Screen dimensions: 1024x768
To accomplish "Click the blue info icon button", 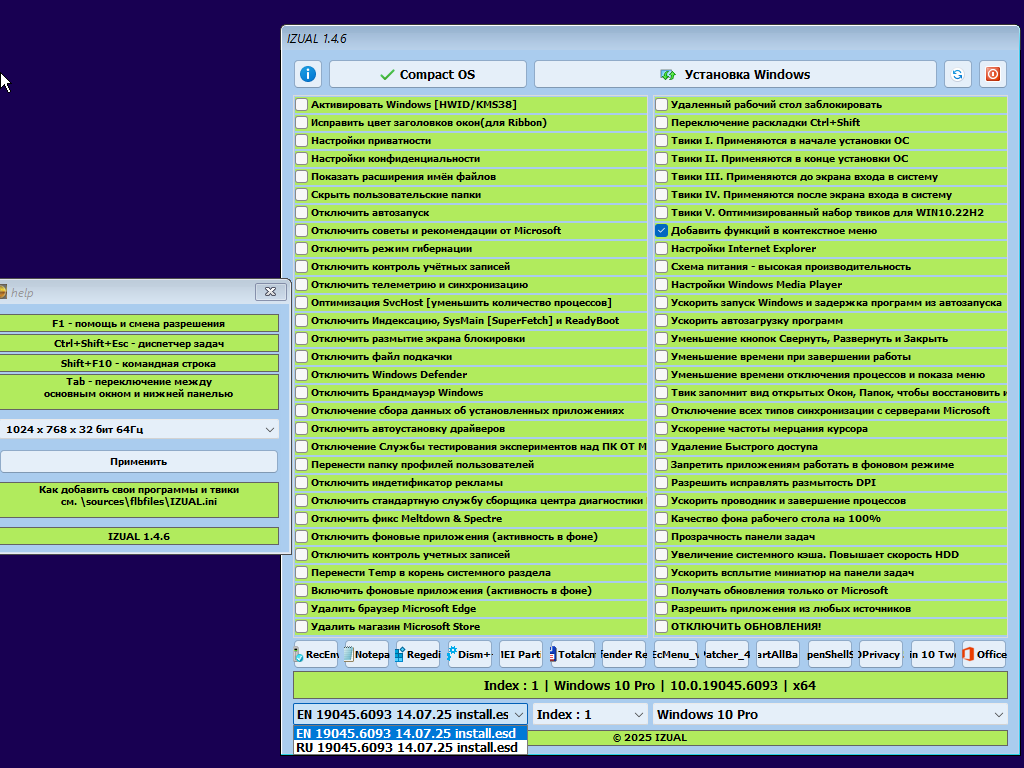I will (308, 74).
